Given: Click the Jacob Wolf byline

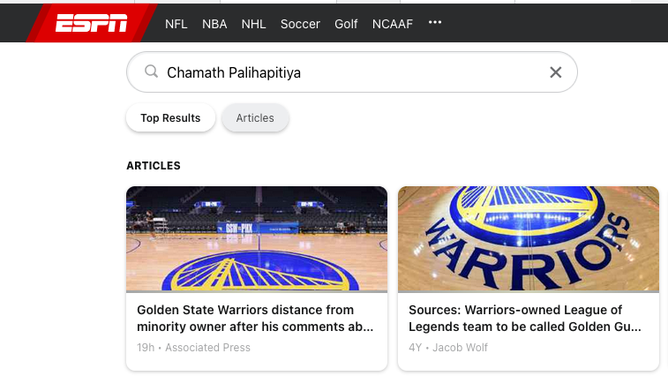Looking at the screenshot, I should [460, 347].
